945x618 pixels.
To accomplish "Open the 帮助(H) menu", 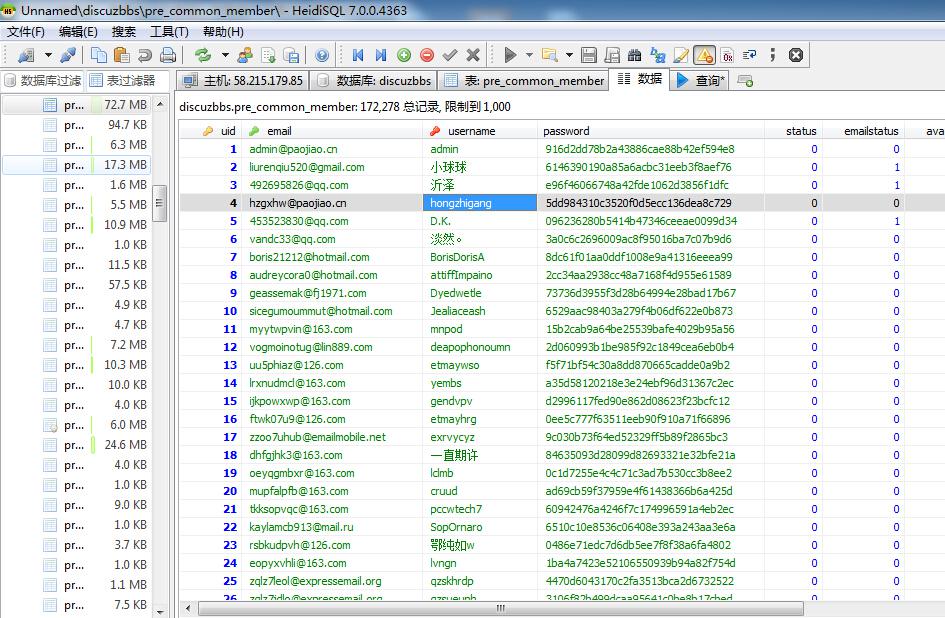I will click(x=224, y=32).
